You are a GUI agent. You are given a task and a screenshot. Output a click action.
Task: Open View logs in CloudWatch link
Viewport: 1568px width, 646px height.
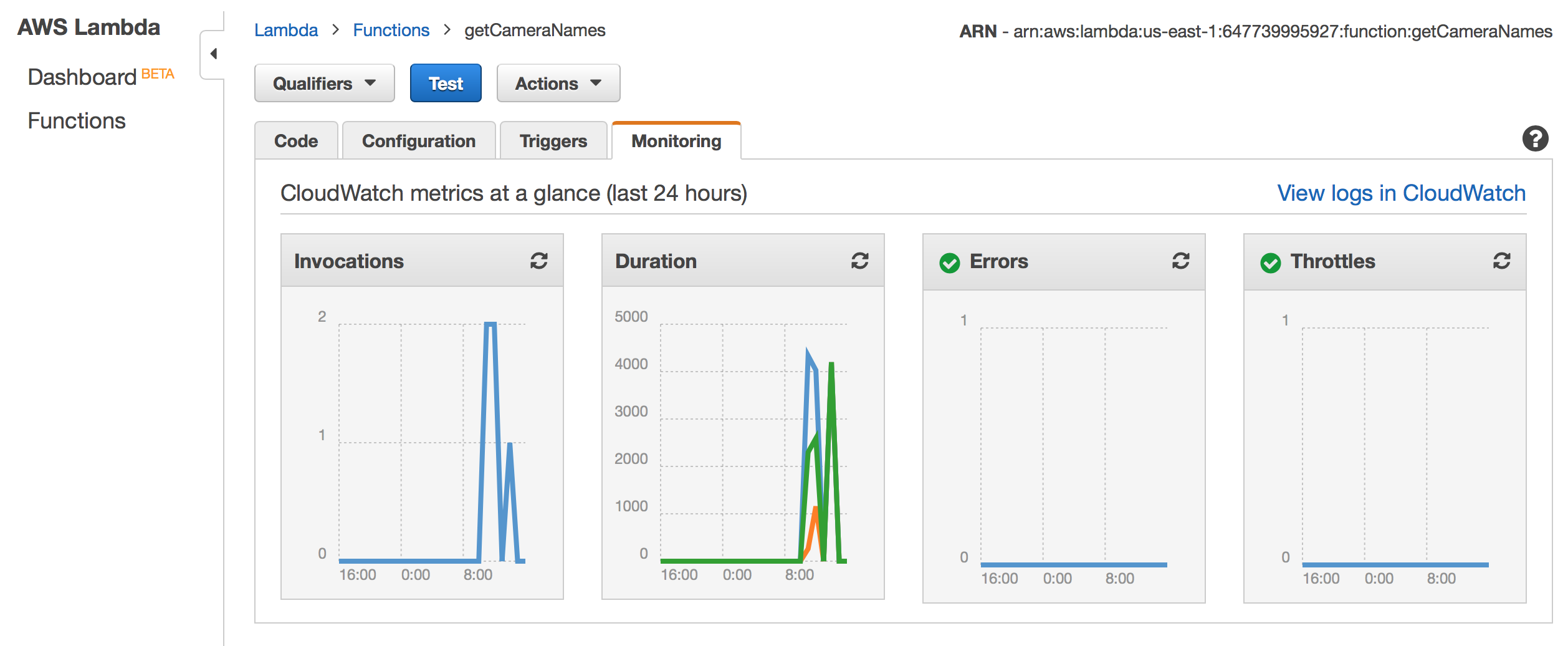click(x=1402, y=193)
